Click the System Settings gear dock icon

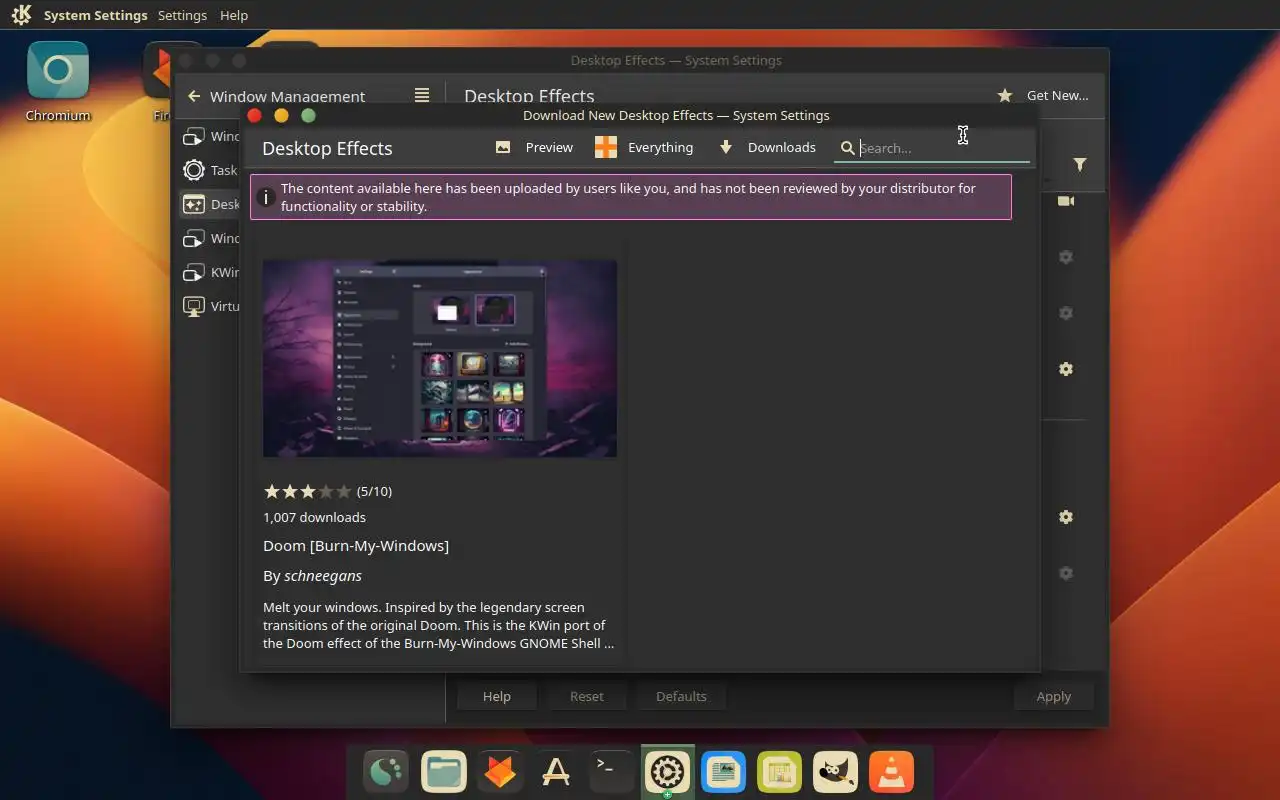point(667,773)
